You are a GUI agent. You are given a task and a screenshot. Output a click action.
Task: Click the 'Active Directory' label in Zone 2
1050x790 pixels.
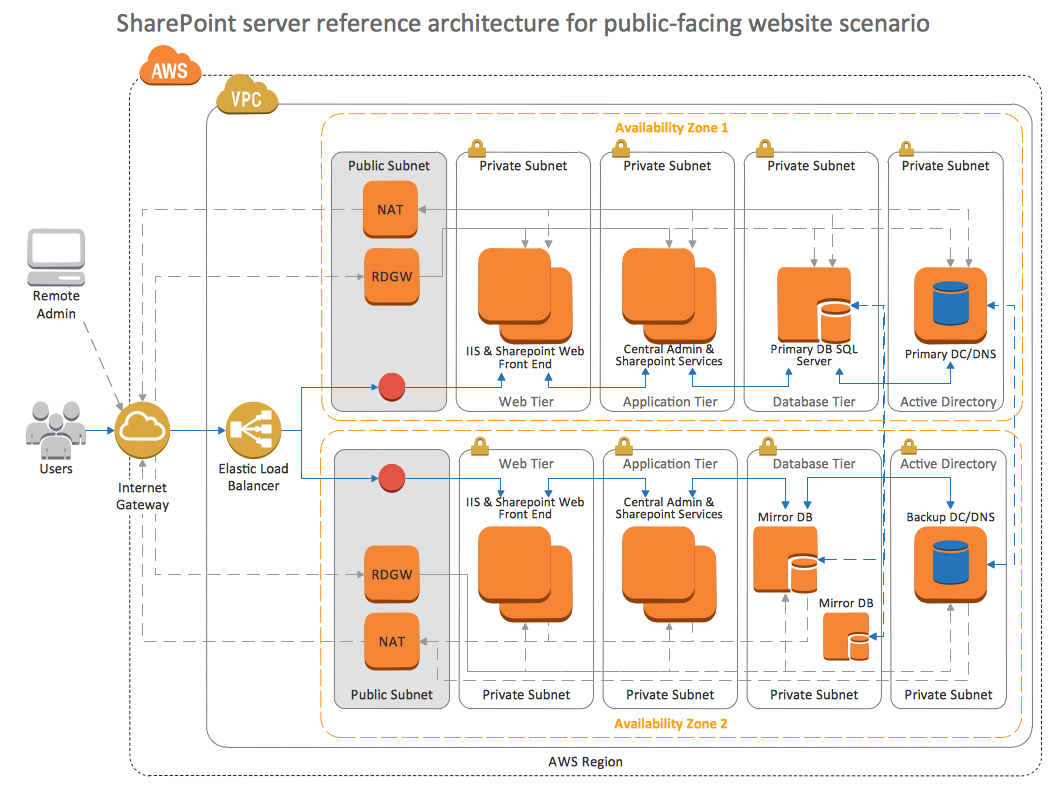(x=948, y=464)
